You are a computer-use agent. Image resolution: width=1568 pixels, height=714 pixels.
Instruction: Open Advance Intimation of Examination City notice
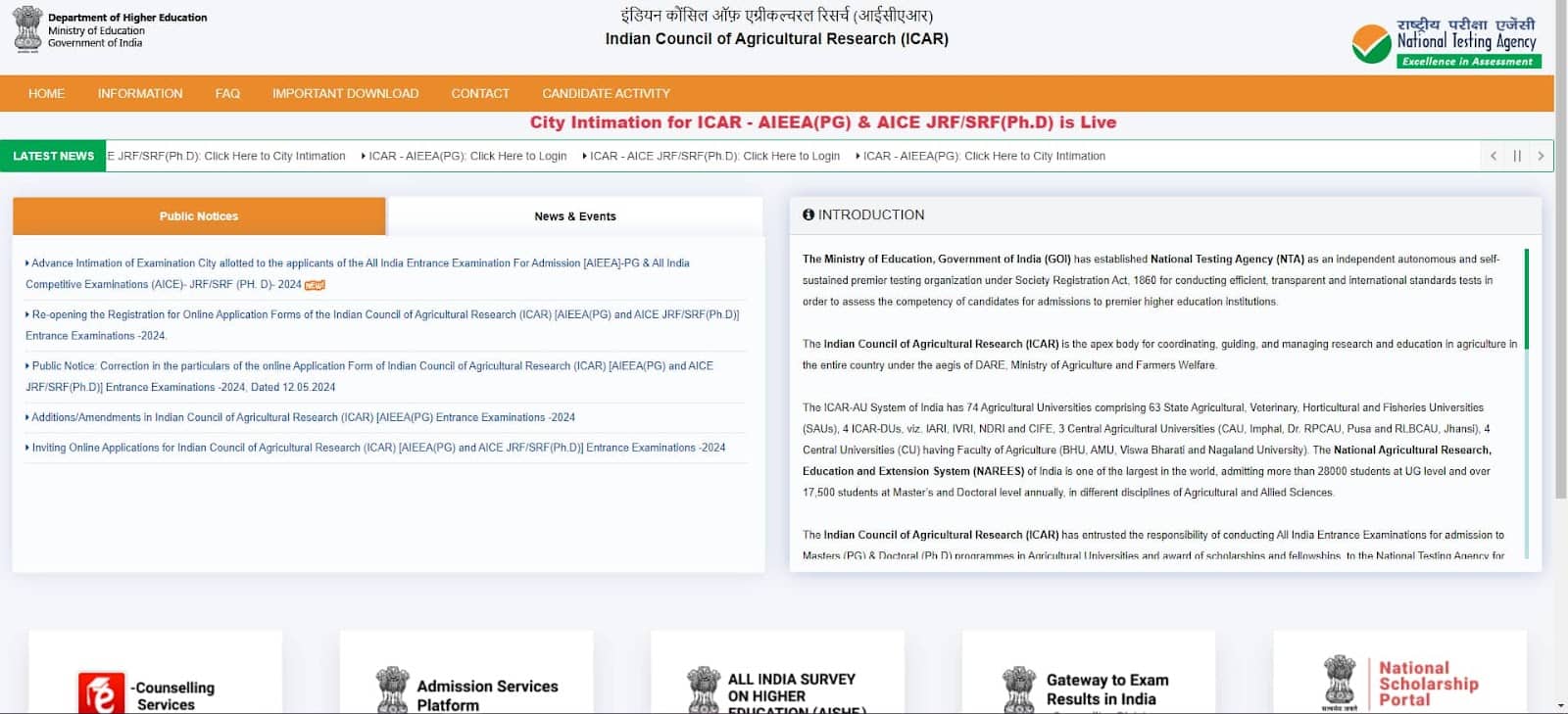tap(358, 273)
